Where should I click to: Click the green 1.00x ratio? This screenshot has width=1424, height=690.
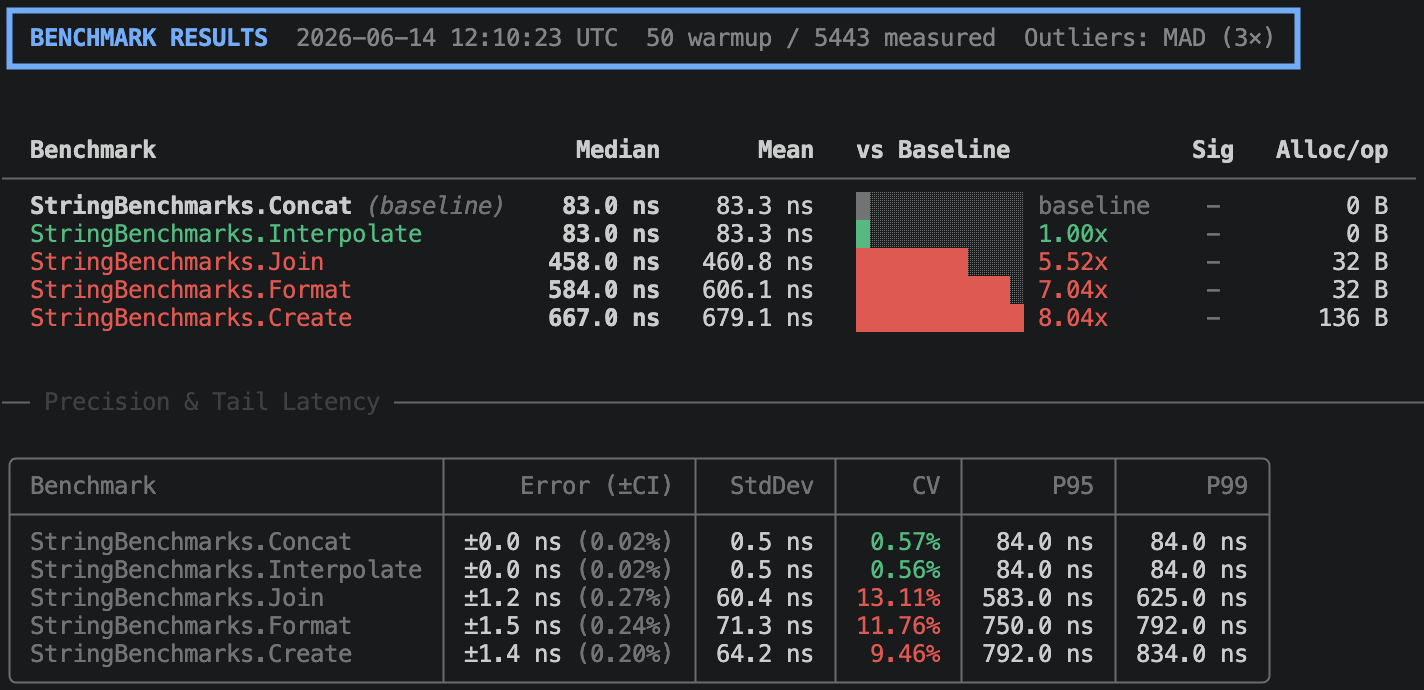tap(1073, 234)
